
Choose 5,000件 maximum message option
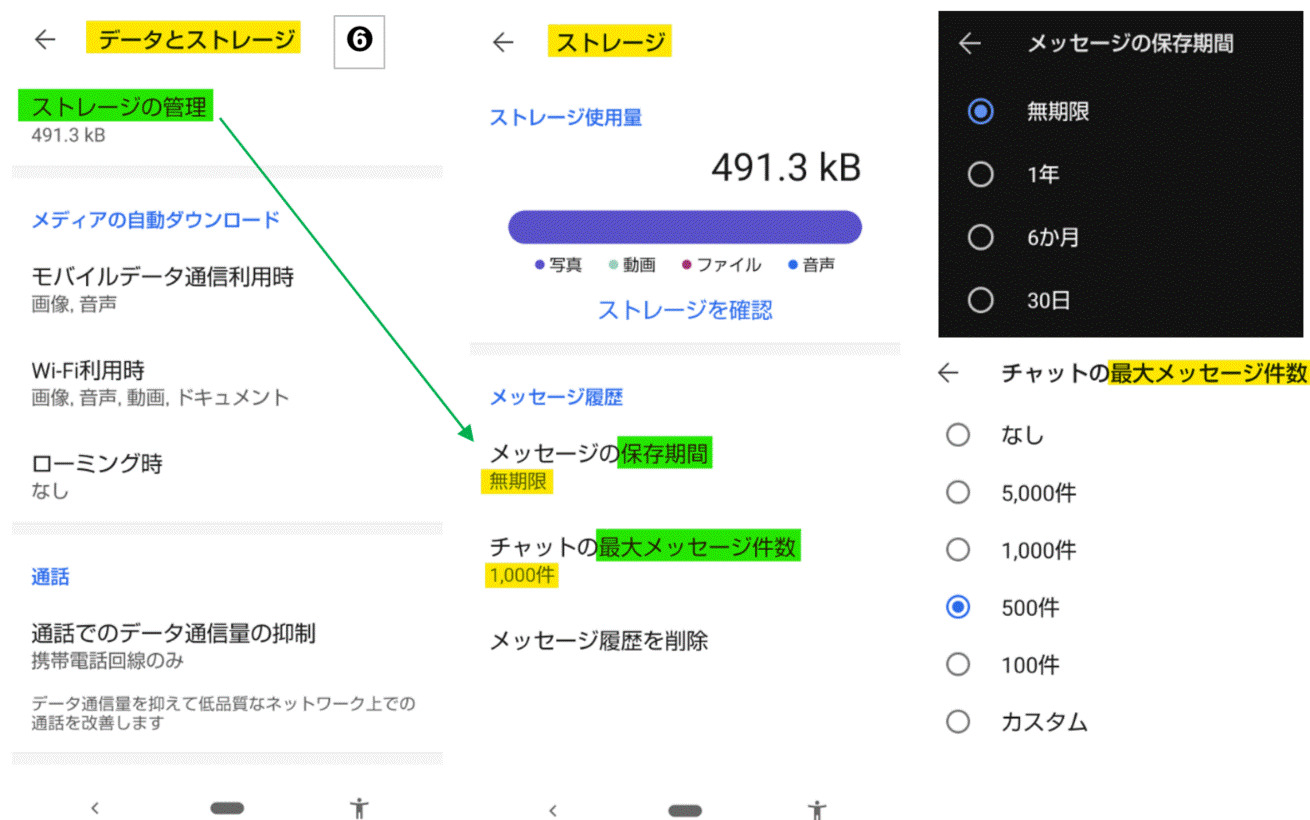pos(958,492)
